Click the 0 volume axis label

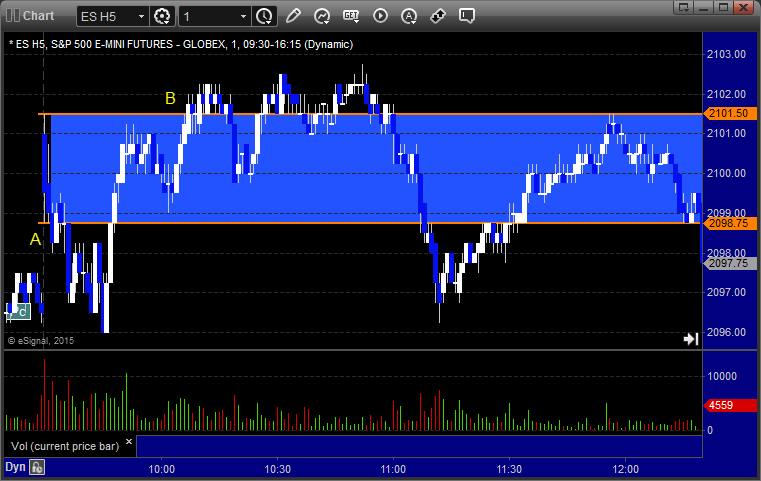710,430
